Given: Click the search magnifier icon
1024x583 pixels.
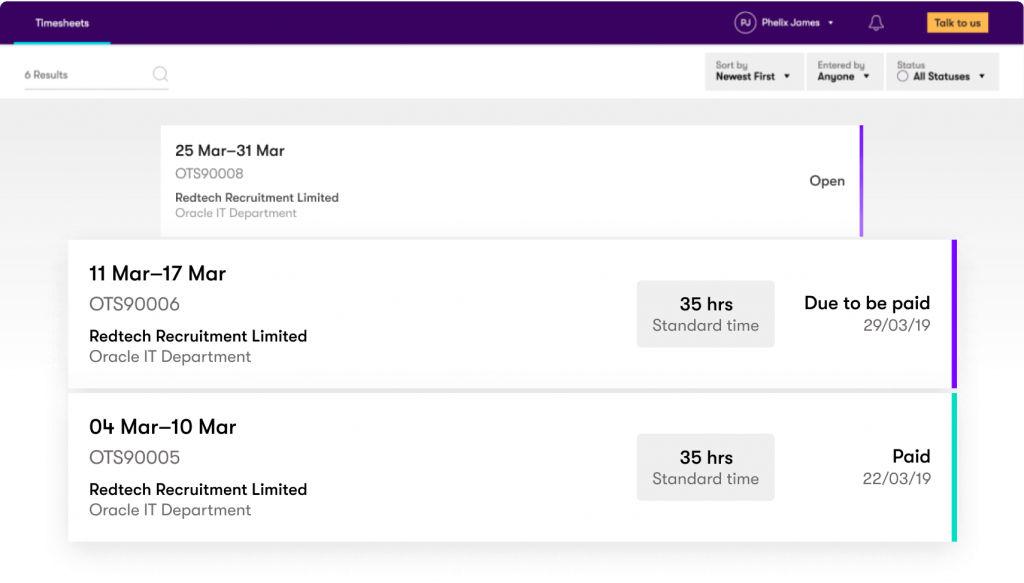Looking at the screenshot, I should pos(160,74).
